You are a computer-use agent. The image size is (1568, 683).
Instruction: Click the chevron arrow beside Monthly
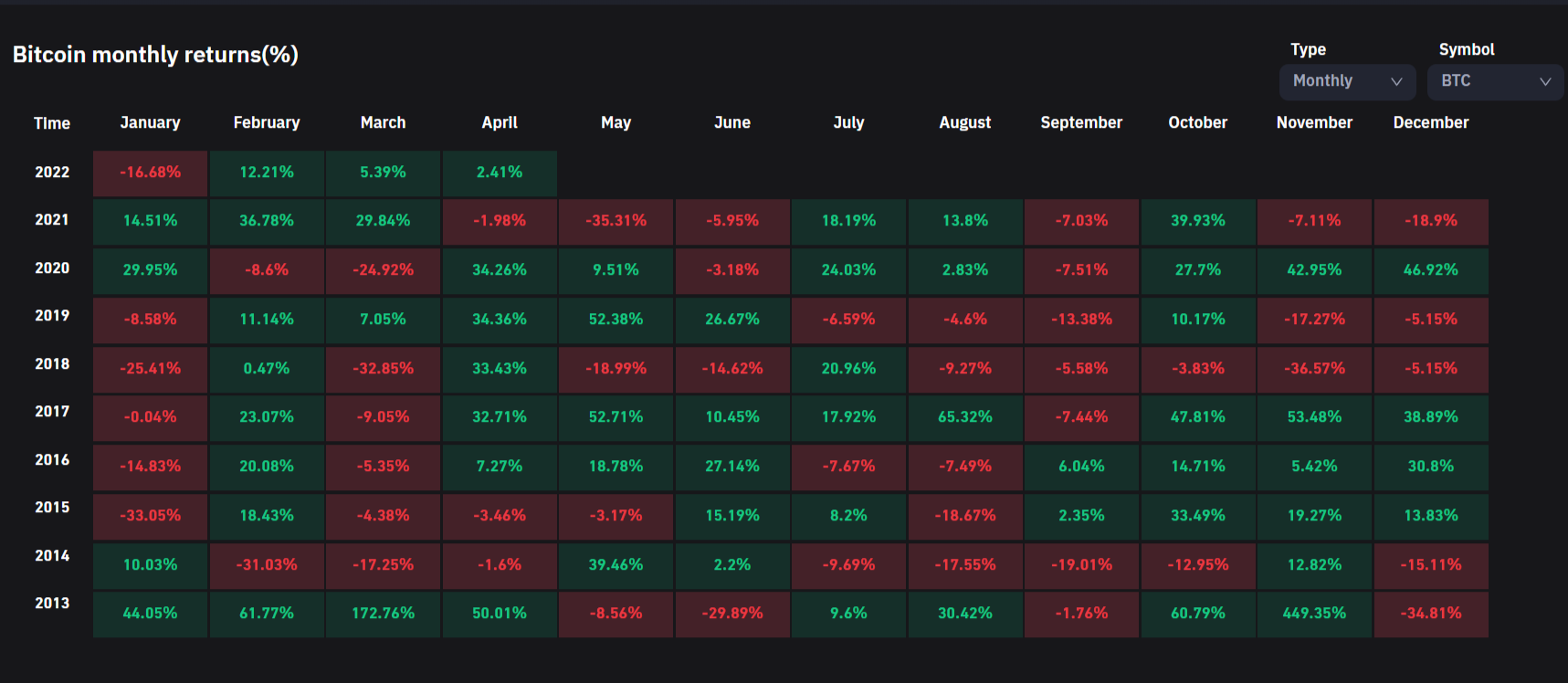click(x=1396, y=81)
